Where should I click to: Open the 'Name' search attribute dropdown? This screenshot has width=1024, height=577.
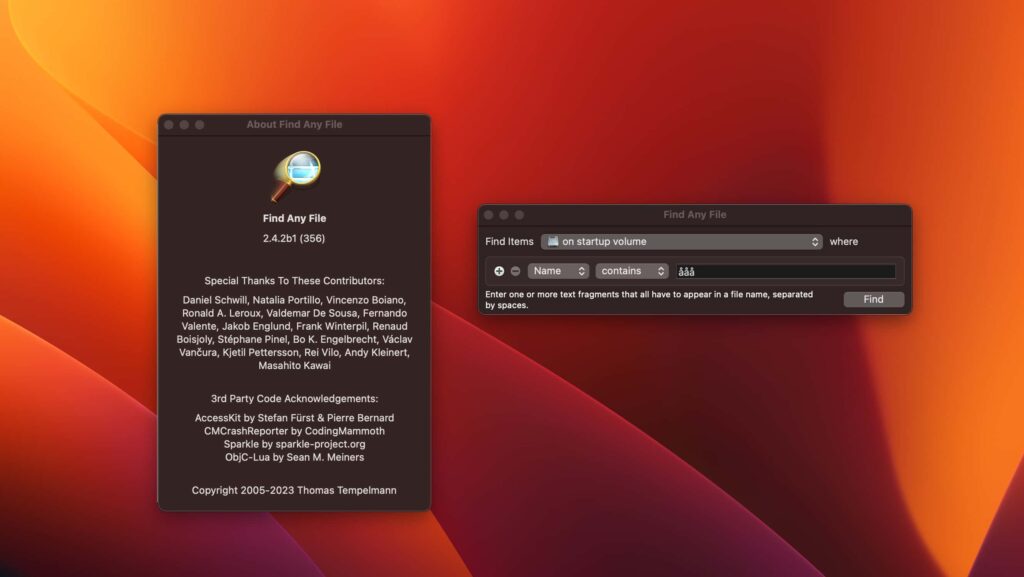click(x=558, y=270)
